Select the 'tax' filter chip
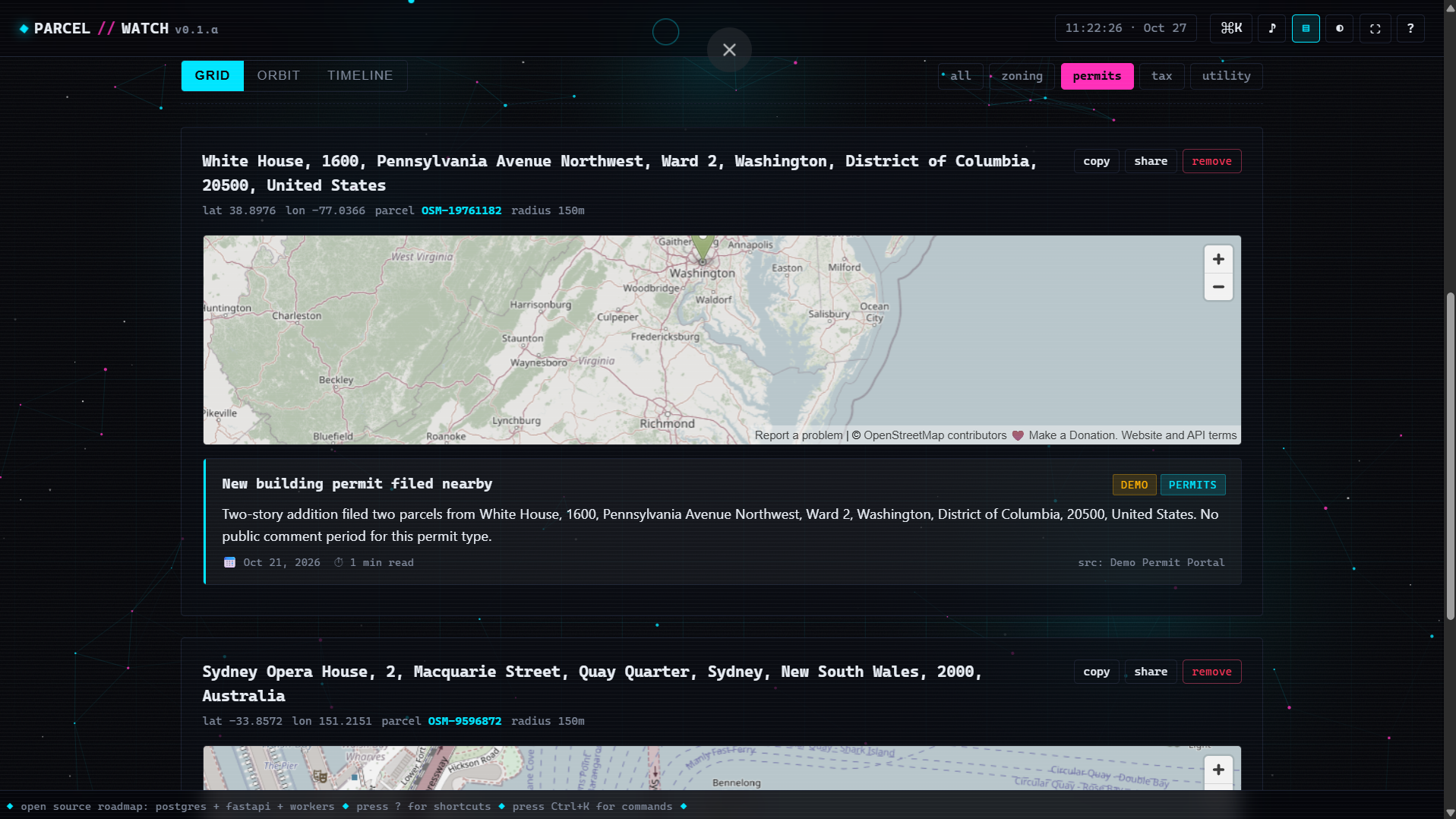Screen dimensions: 1456x819 pos(1161,76)
